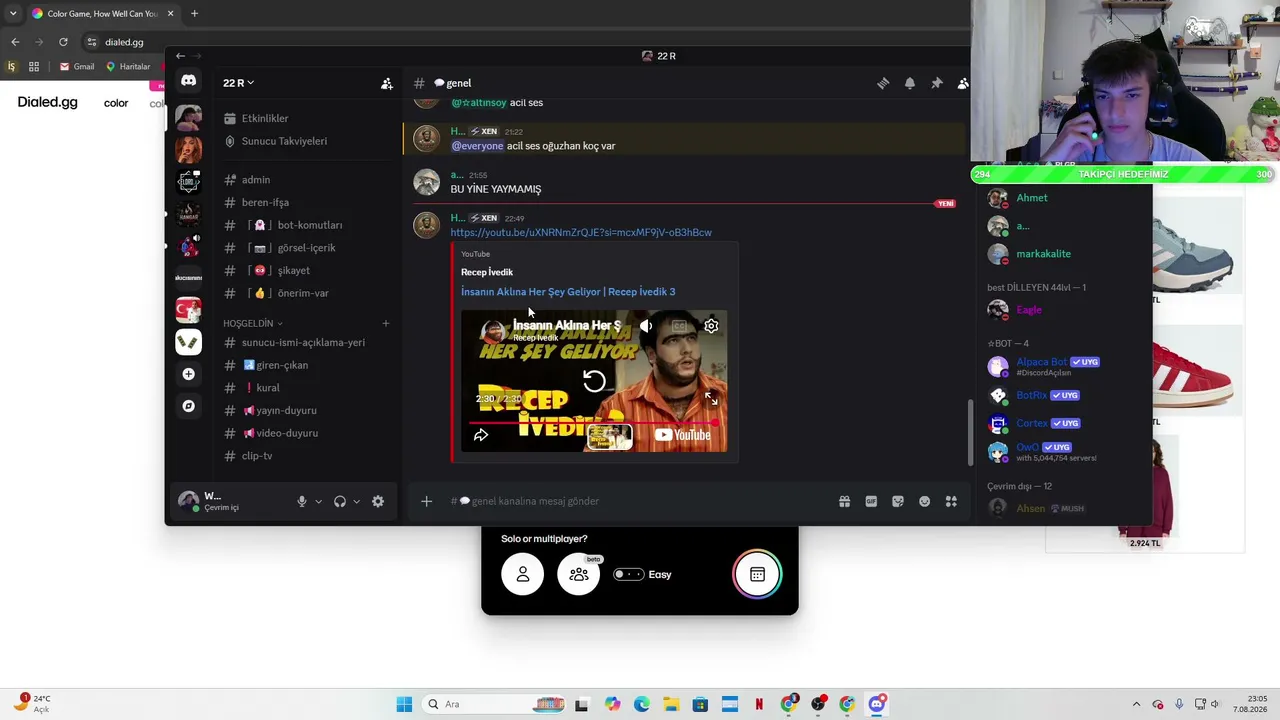Screen dimensions: 1280x720
Task: Open the Discord server discovery compass
Action: pyautogui.click(x=188, y=406)
